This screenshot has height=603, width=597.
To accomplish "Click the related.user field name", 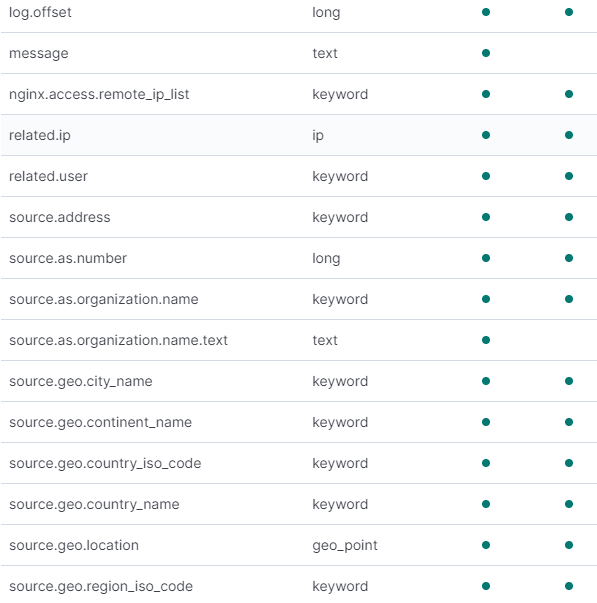I will [x=48, y=176].
